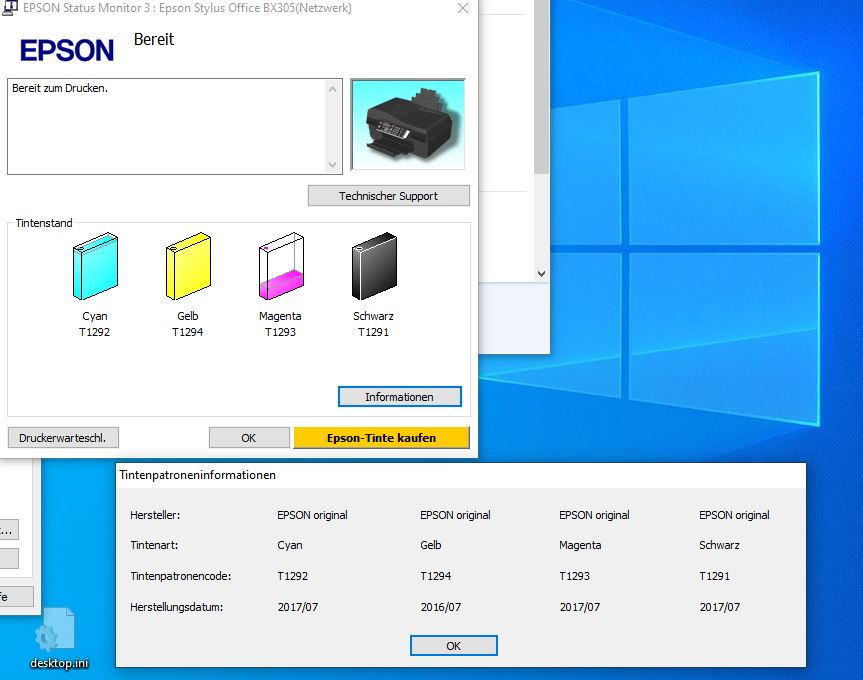Click the 'Bereit' status heading
The width and height of the screenshot is (863, 680).
[154, 40]
